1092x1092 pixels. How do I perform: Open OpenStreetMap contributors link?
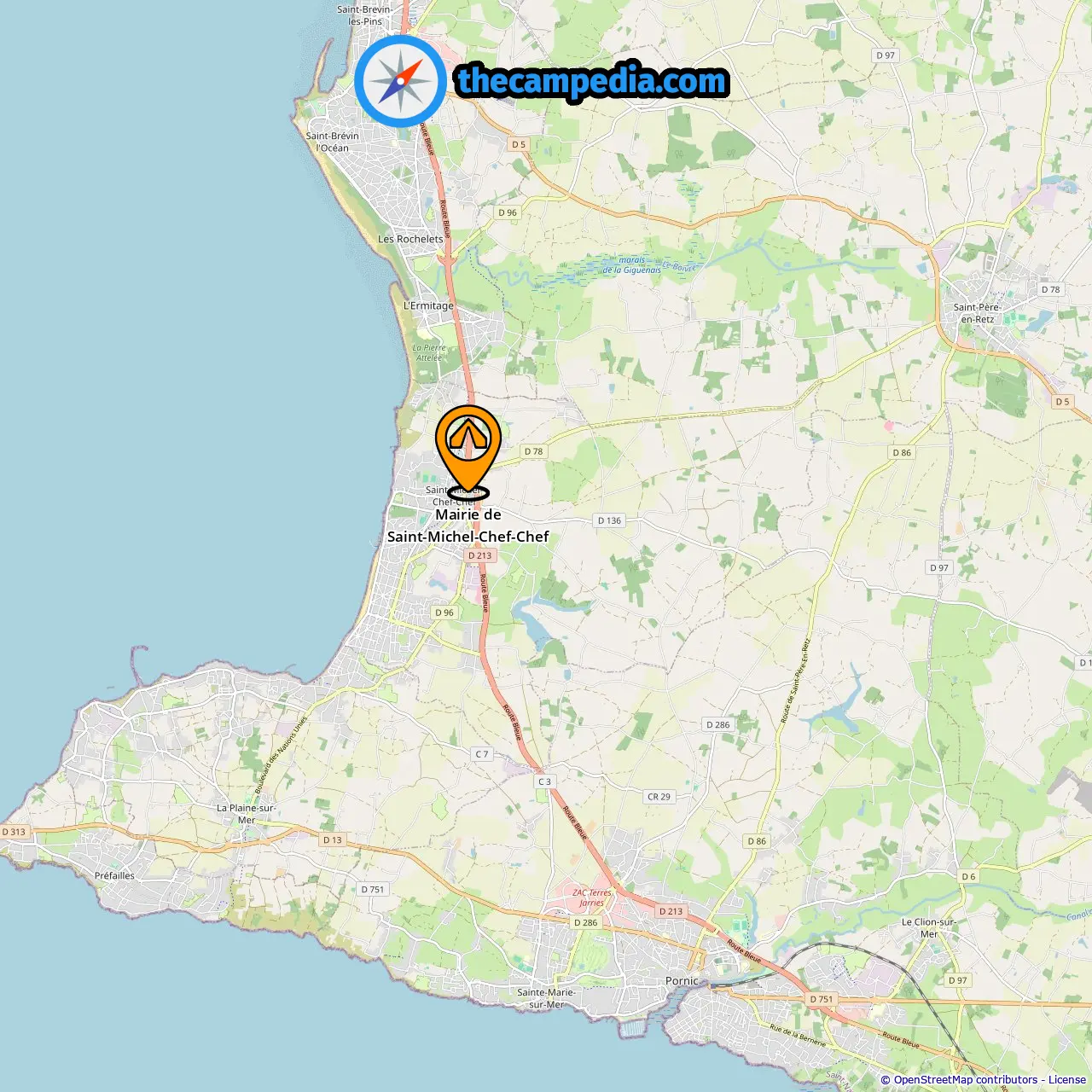tap(965, 1080)
